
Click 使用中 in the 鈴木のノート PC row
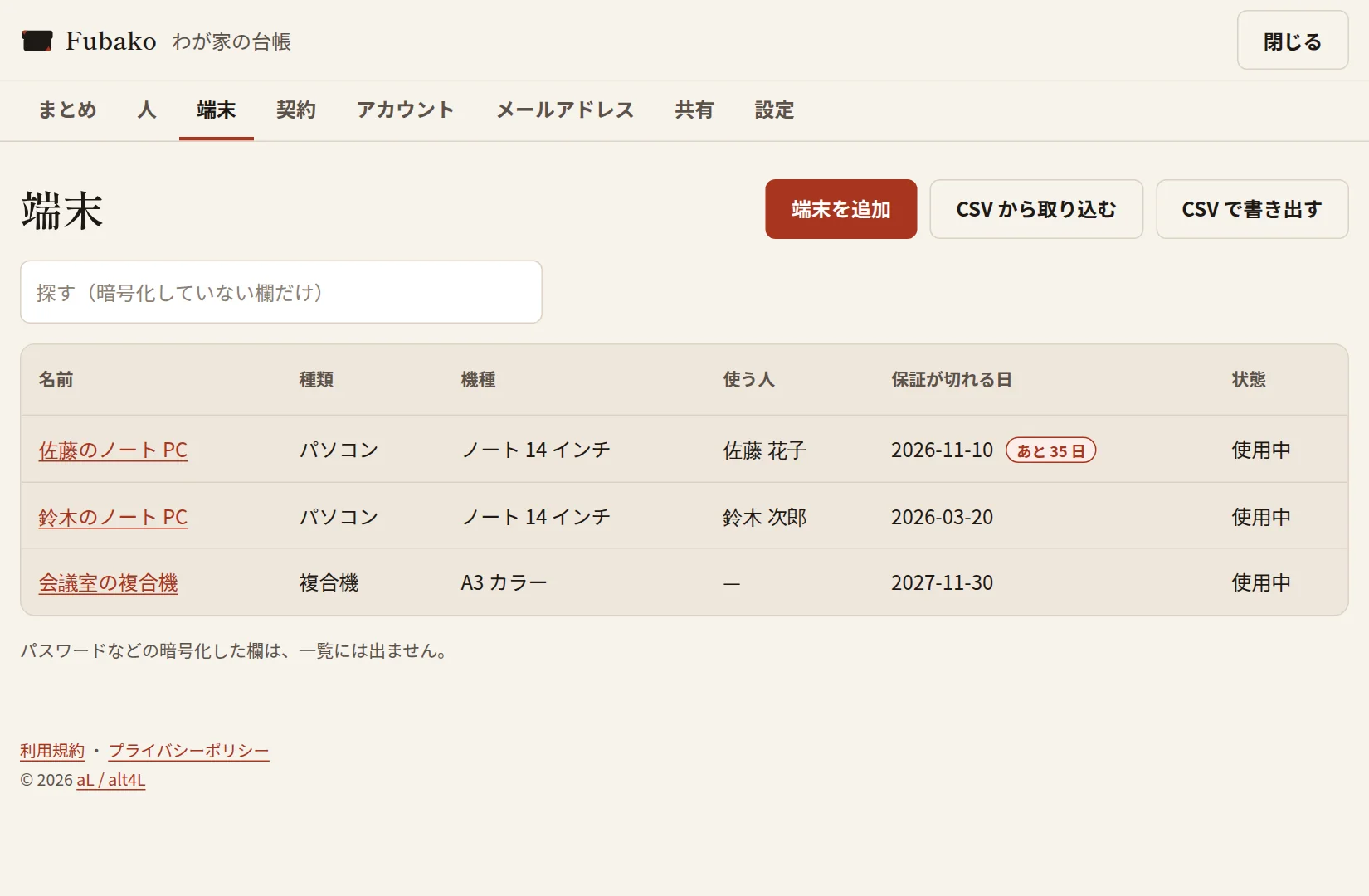tap(1261, 517)
